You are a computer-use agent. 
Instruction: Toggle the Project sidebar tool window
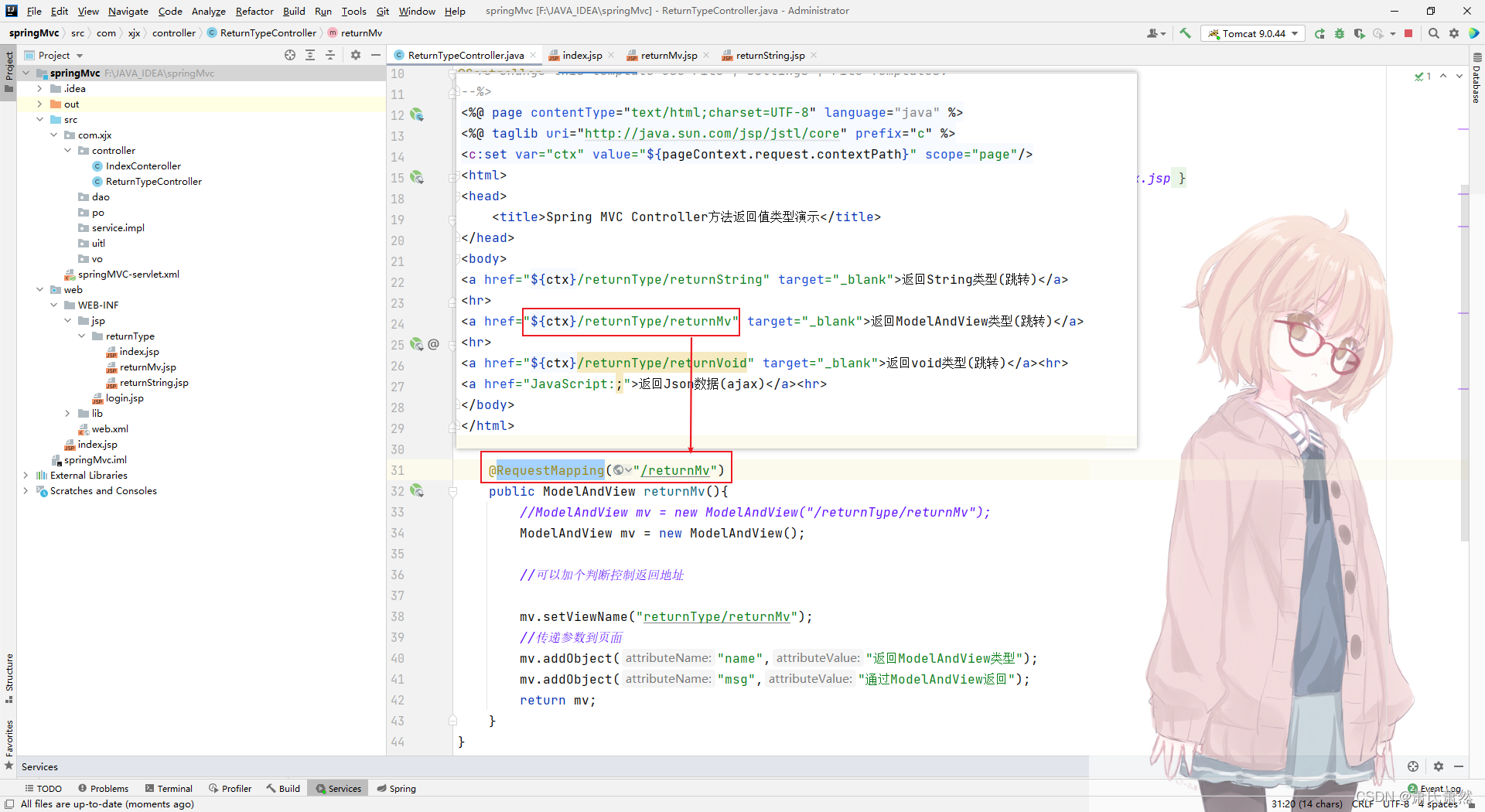pos(9,72)
